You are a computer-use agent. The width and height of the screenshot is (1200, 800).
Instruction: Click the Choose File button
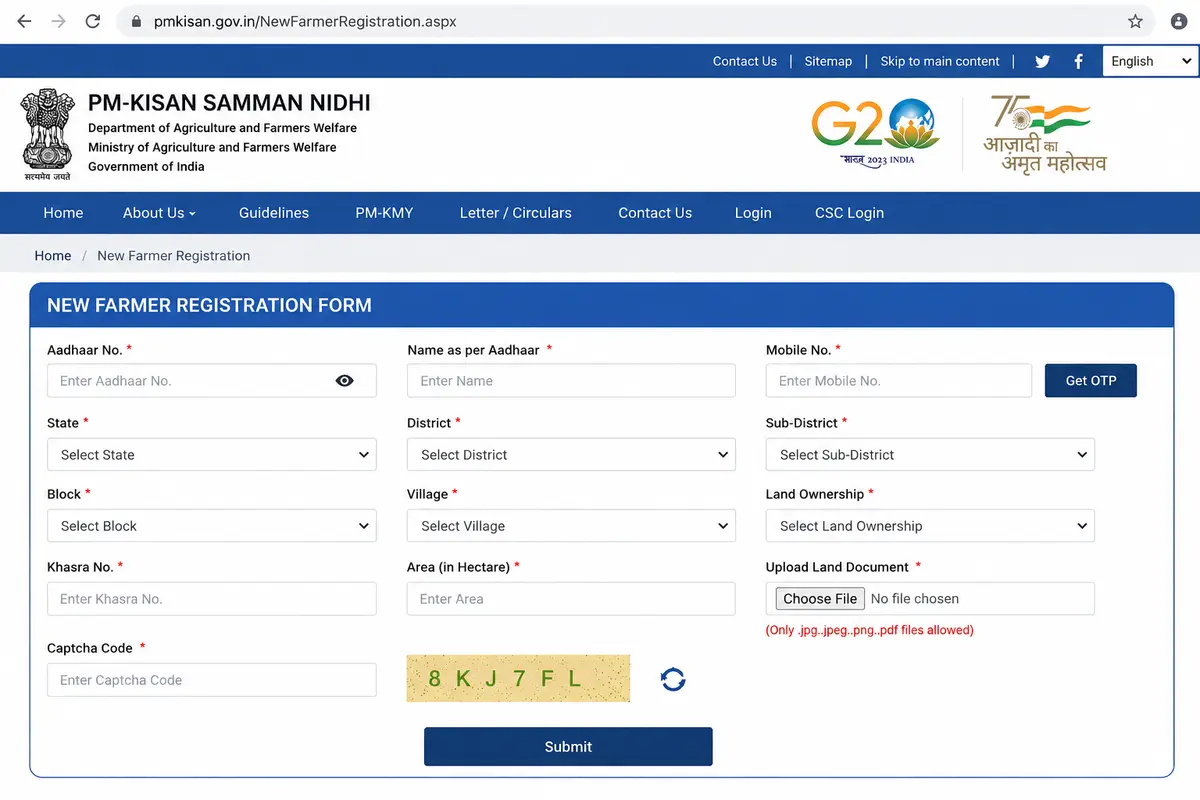(820, 599)
